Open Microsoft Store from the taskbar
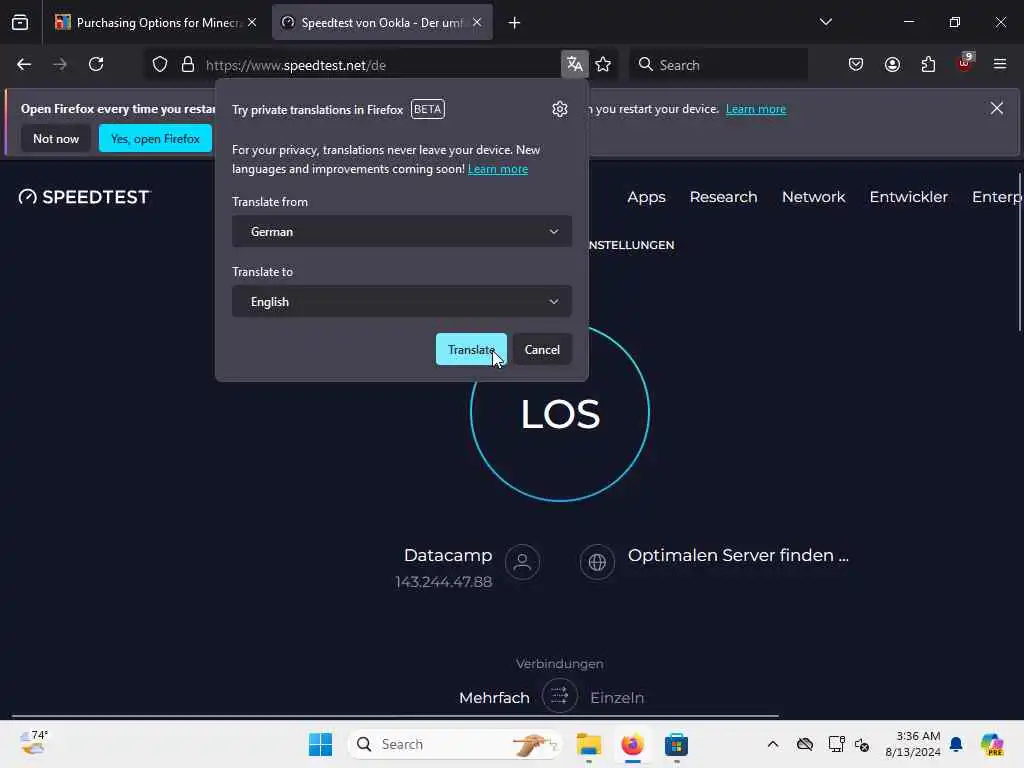 tap(676, 744)
